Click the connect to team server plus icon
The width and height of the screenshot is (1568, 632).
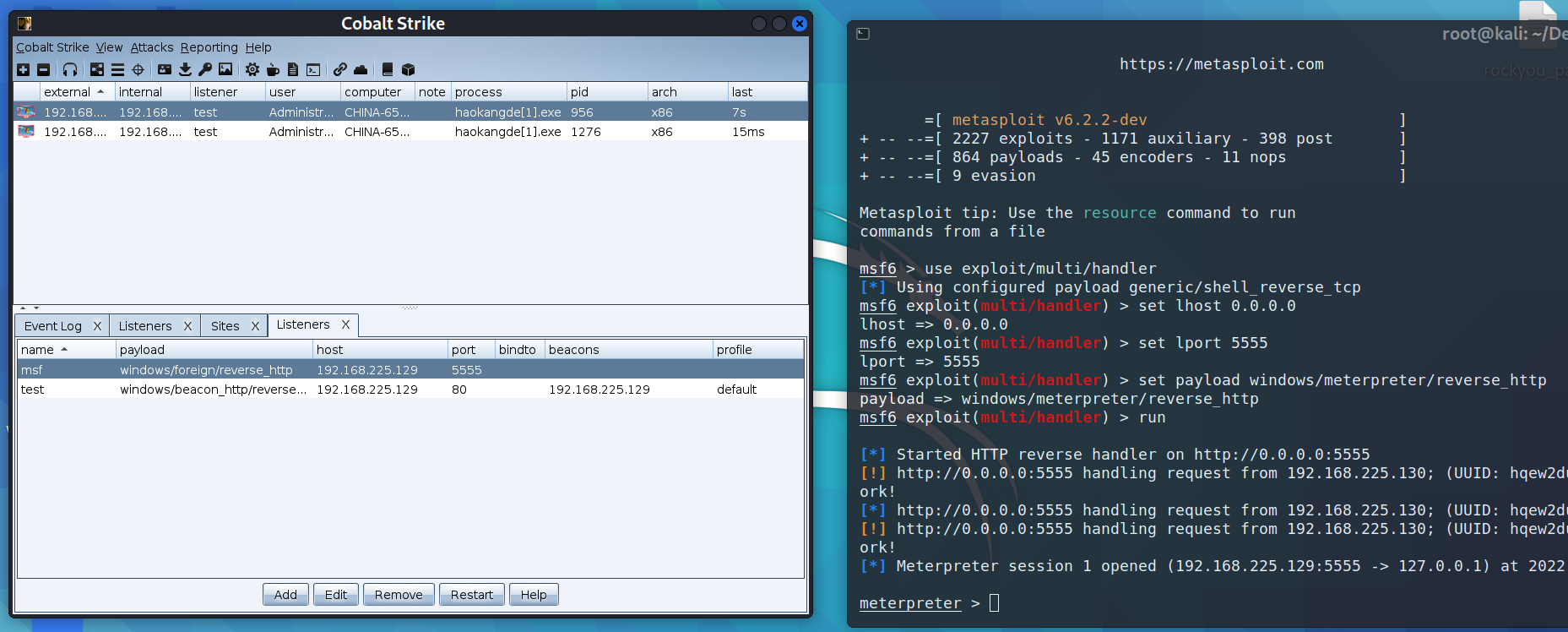point(24,70)
